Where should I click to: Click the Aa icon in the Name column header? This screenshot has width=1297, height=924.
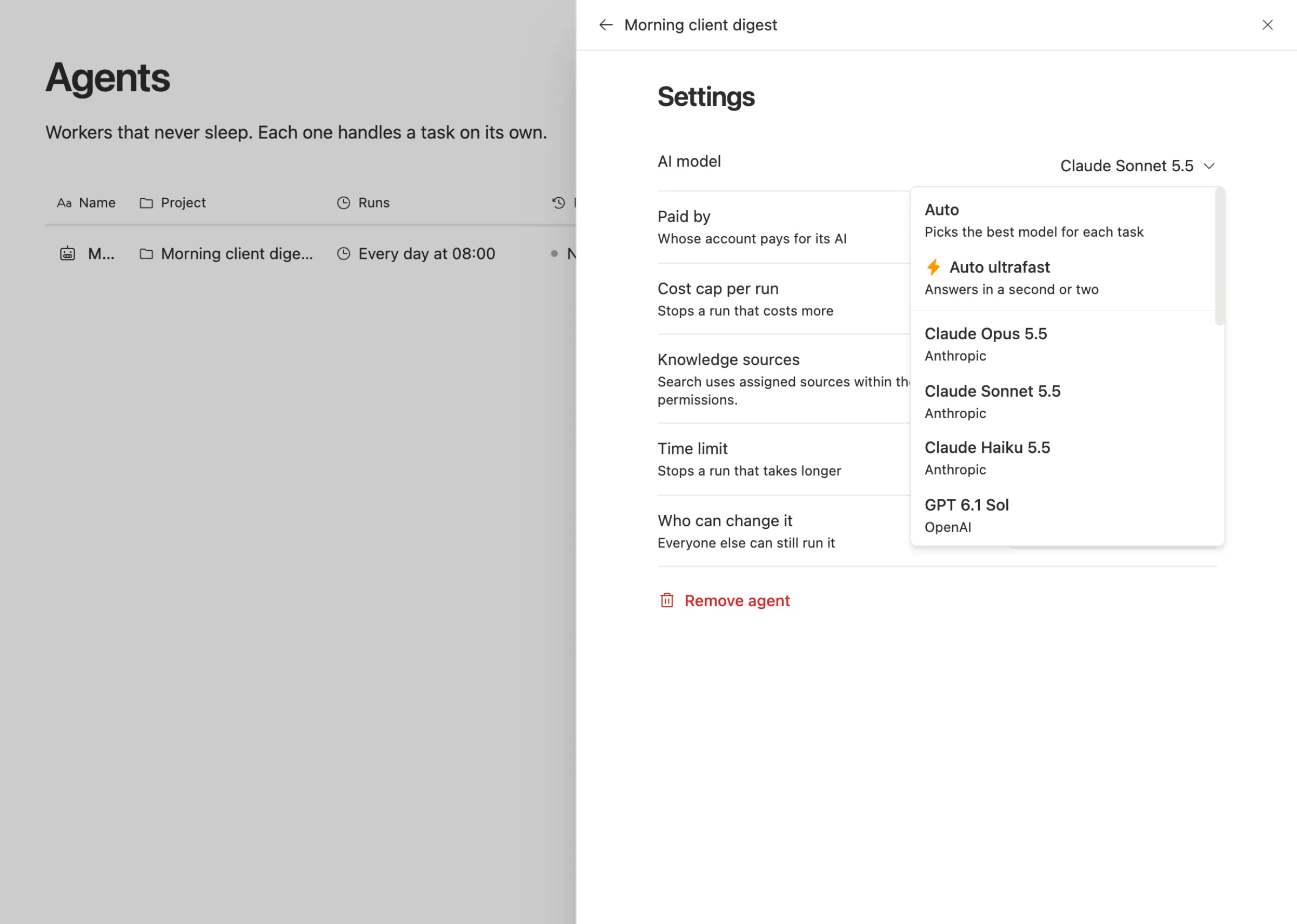64,203
